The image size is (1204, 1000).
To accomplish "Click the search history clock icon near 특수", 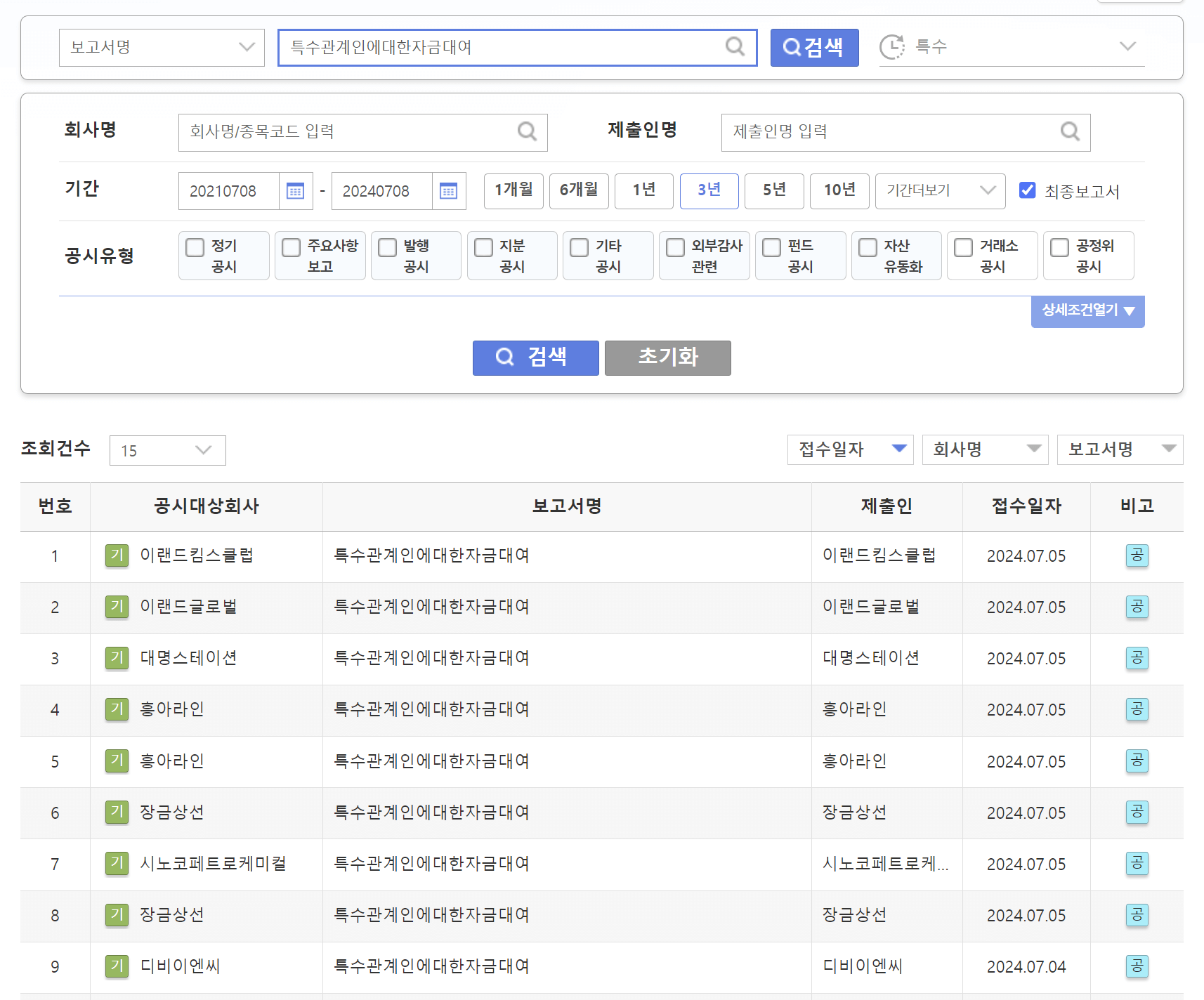I will click(x=892, y=46).
